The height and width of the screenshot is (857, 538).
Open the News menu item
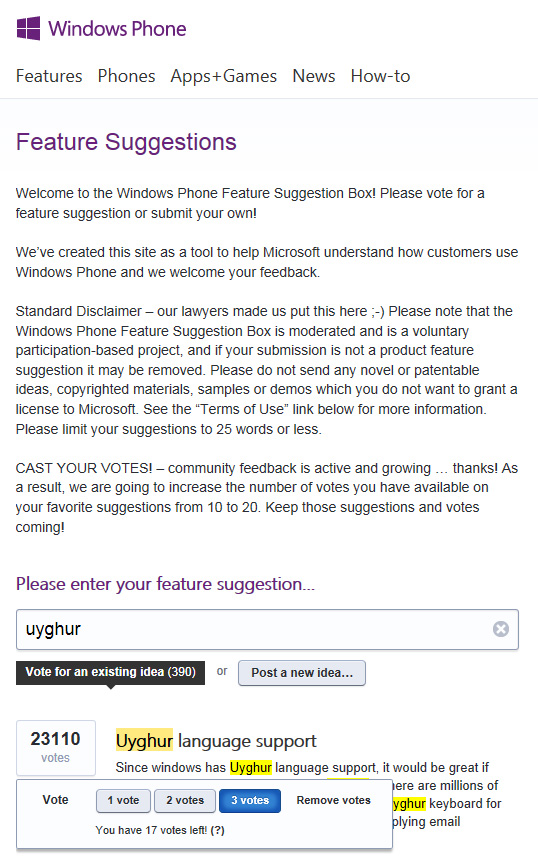click(314, 76)
